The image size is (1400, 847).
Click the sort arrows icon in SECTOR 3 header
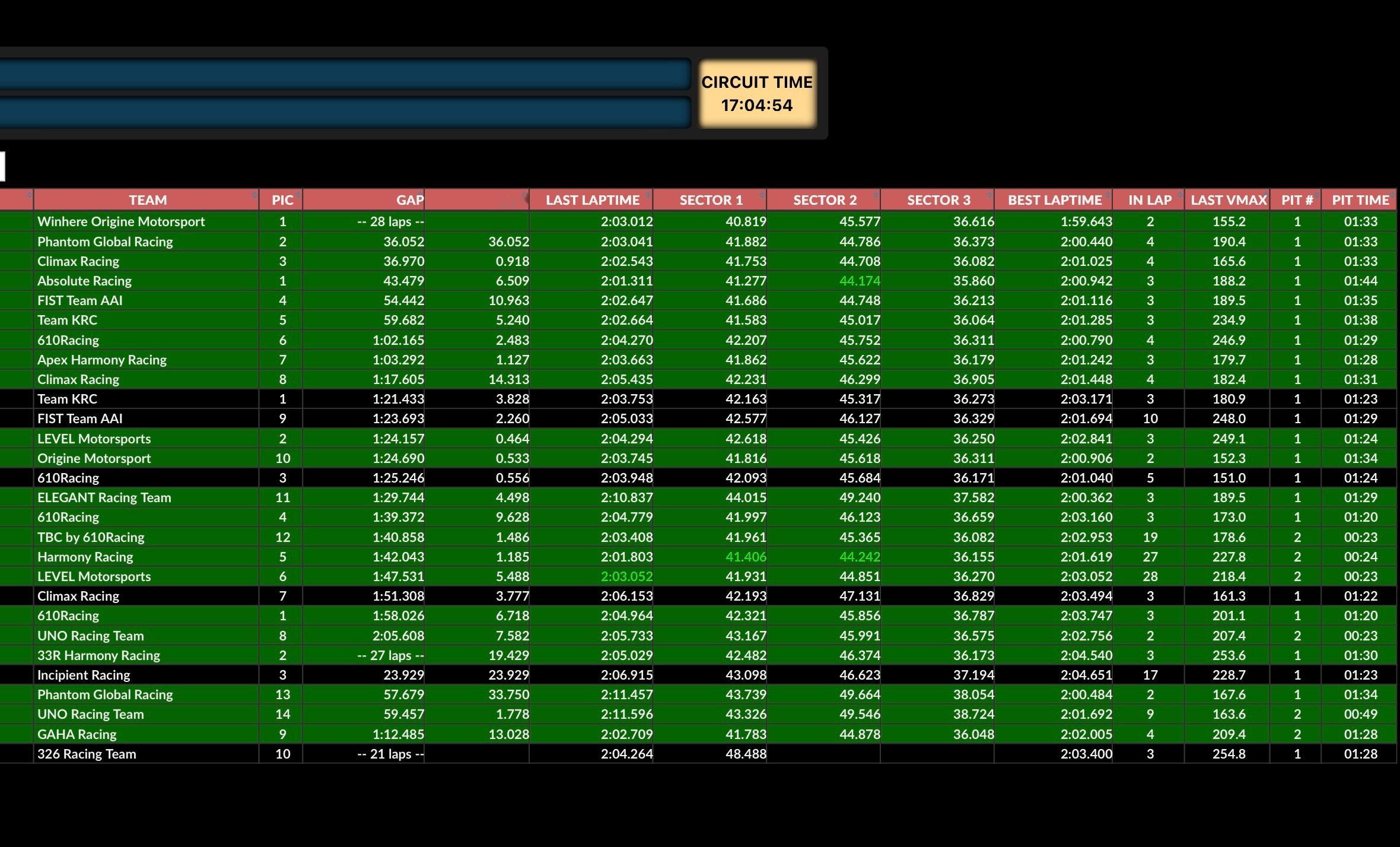click(x=989, y=195)
